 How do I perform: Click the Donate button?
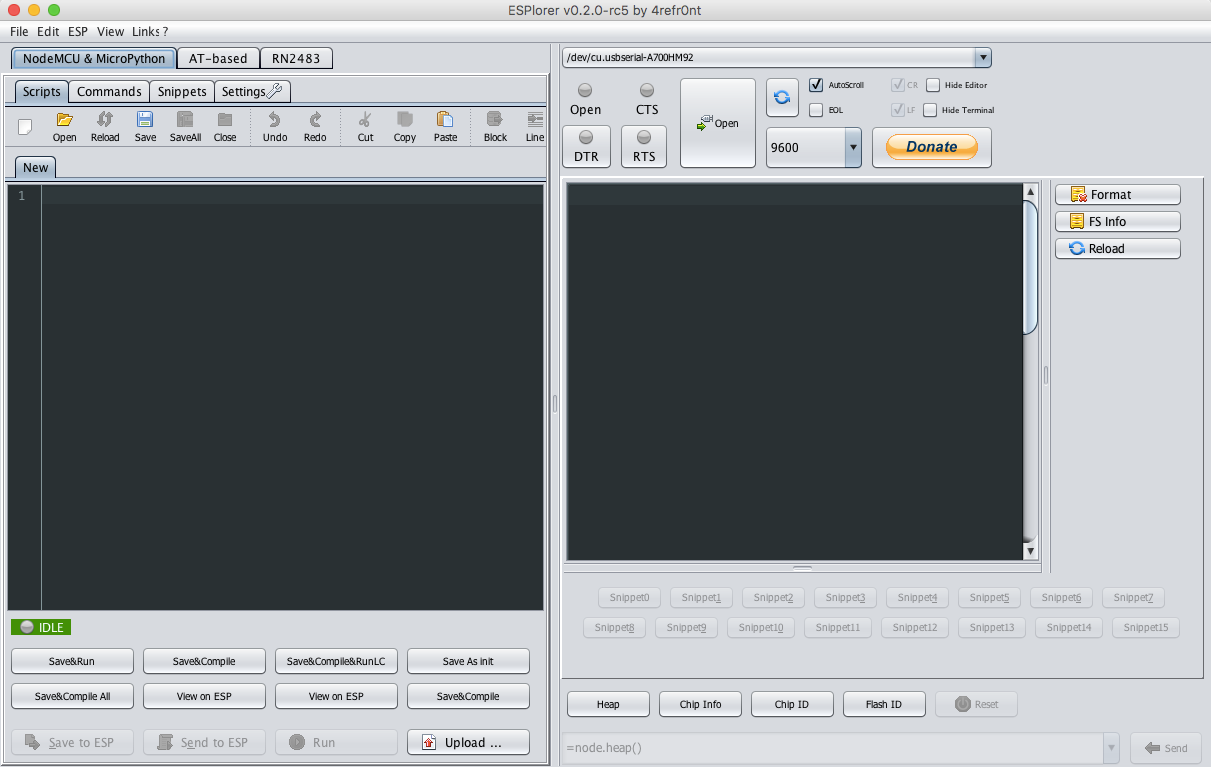click(x=932, y=147)
